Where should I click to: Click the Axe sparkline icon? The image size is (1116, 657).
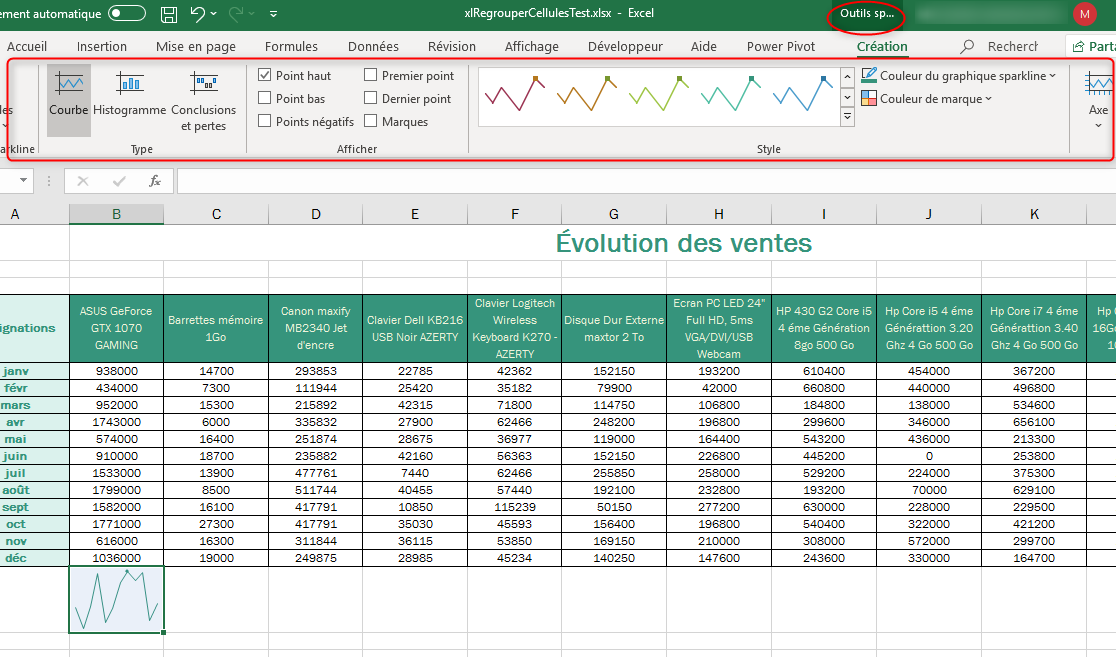point(1098,83)
